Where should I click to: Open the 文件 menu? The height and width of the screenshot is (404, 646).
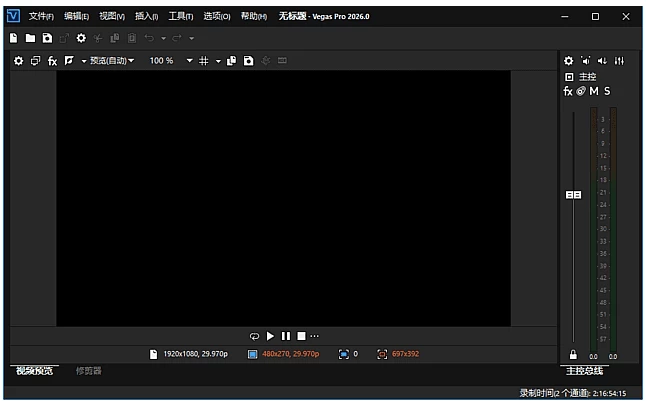point(40,17)
